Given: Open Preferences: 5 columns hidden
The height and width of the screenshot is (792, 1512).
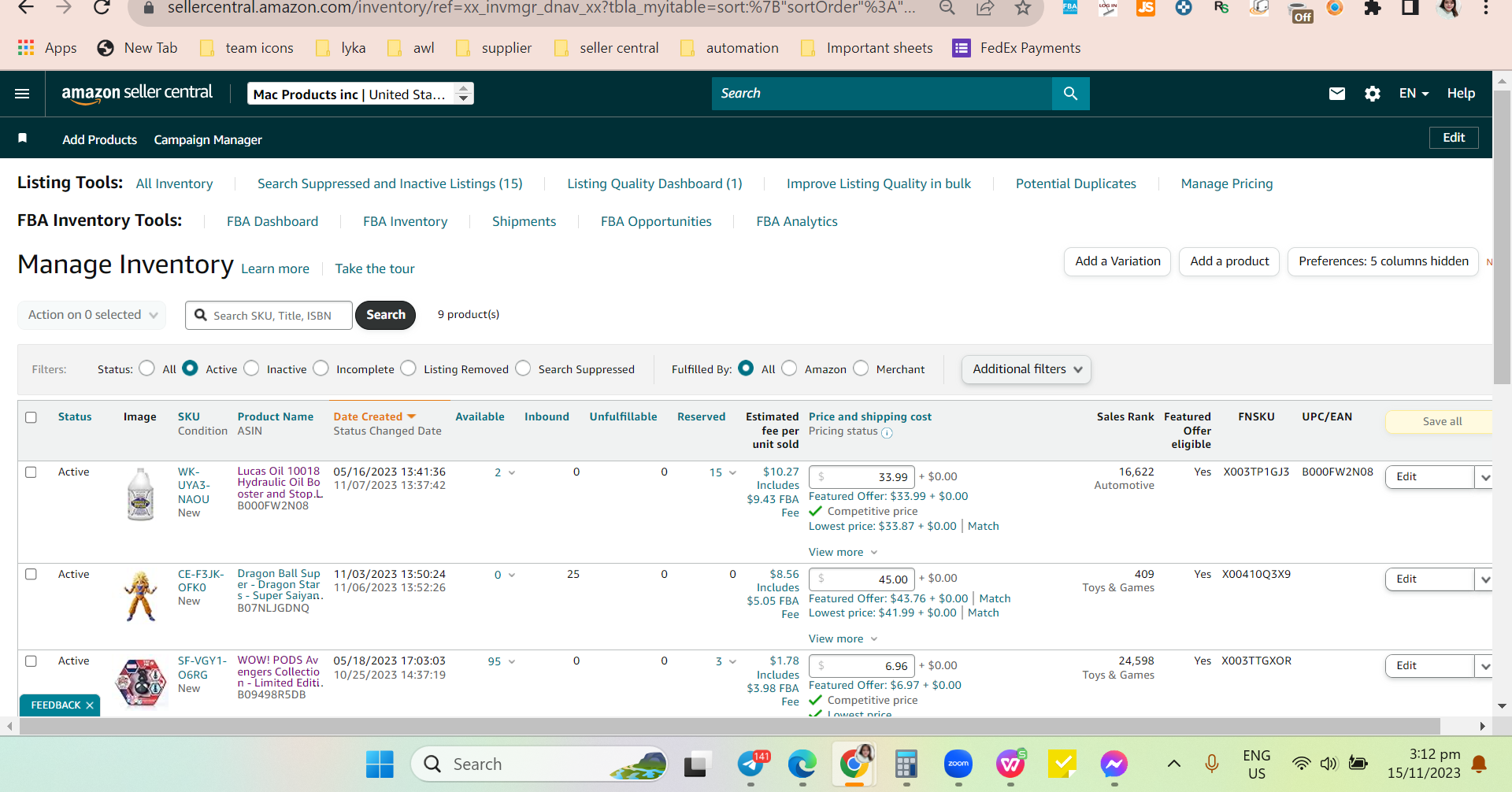Looking at the screenshot, I should coord(1383,261).
